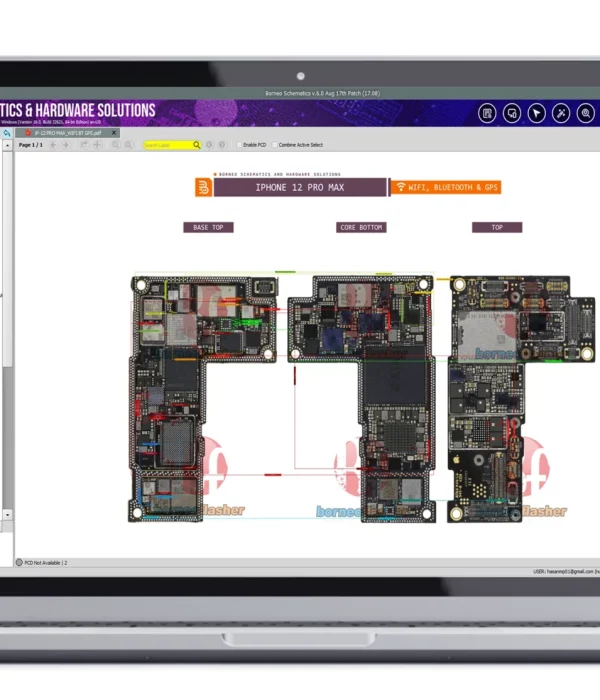Go to previous page with left arrow
This screenshot has width=600, height=700.
(x=53, y=145)
